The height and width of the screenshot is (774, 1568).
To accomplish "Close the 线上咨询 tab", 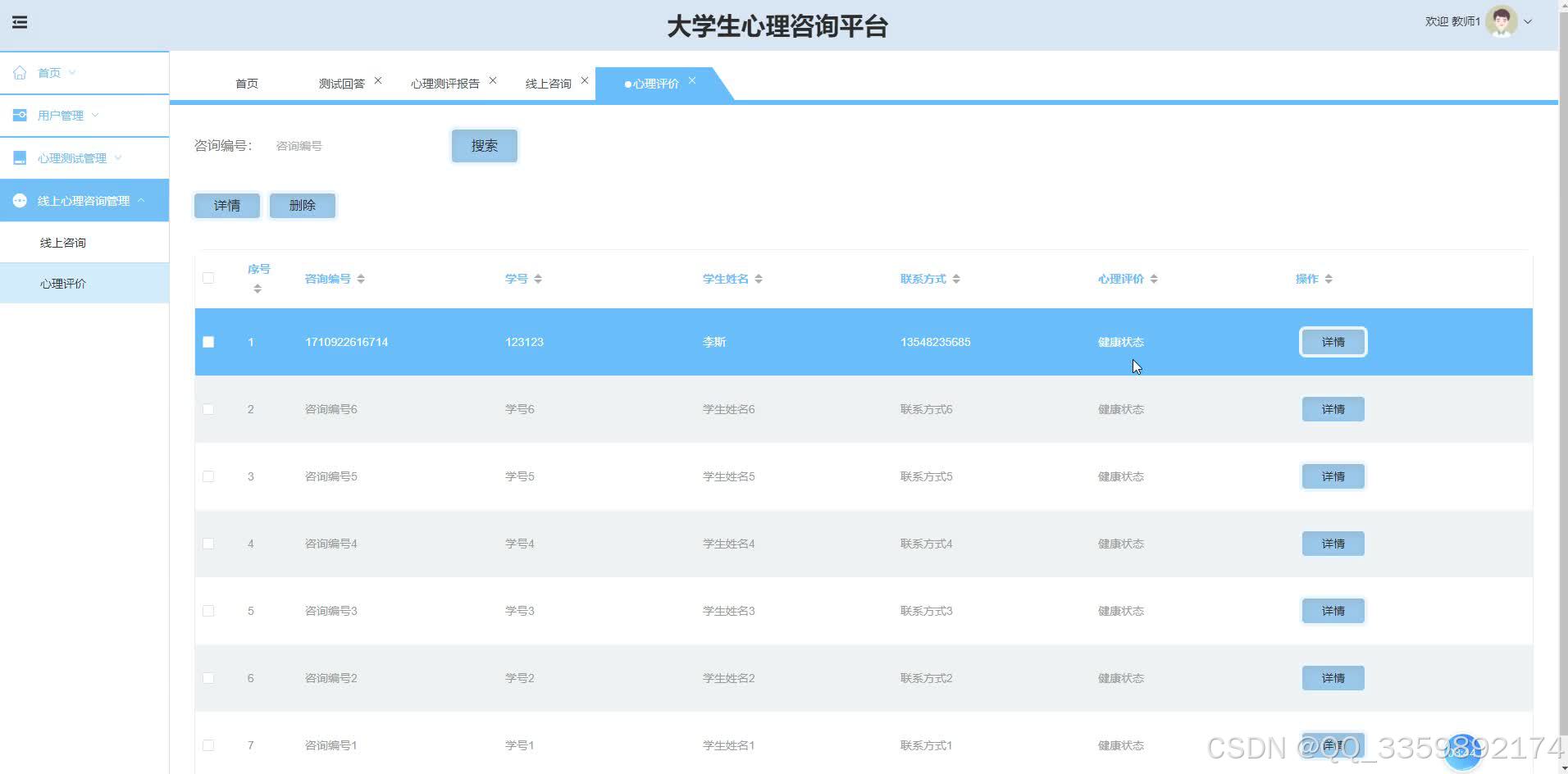I will (585, 80).
